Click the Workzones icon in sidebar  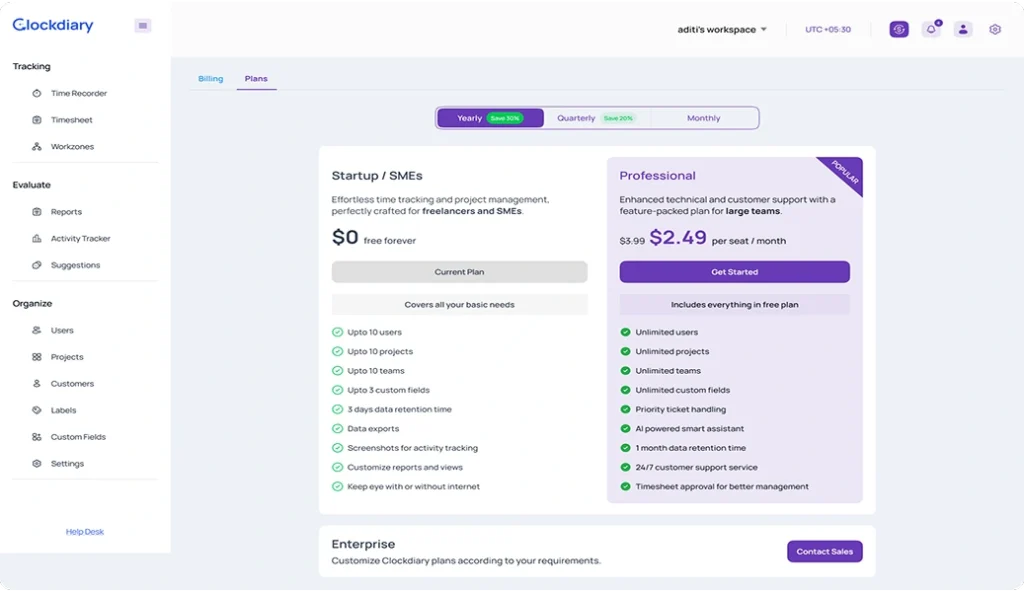(37, 147)
